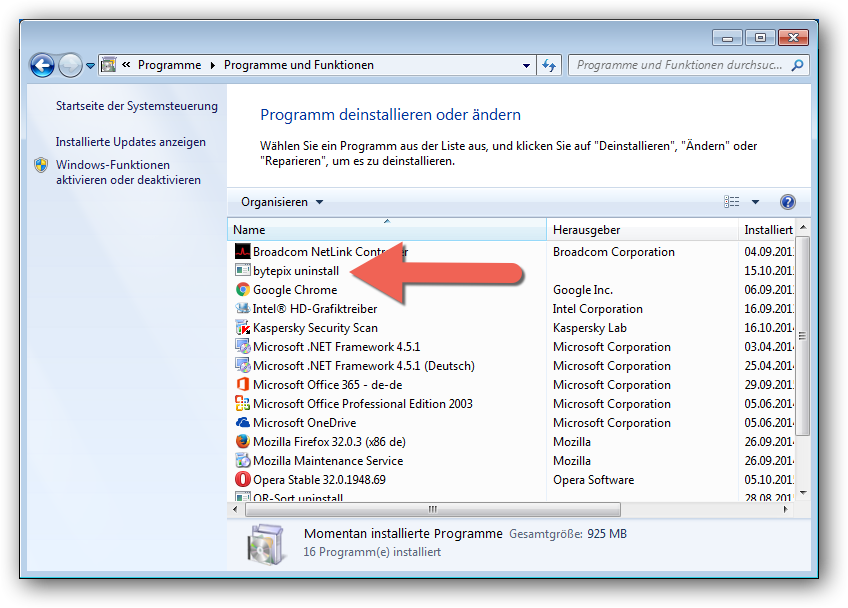Expand the view options dropdown arrow
Viewport: 848px width, 608px height.
pyautogui.click(x=756, y=202)
